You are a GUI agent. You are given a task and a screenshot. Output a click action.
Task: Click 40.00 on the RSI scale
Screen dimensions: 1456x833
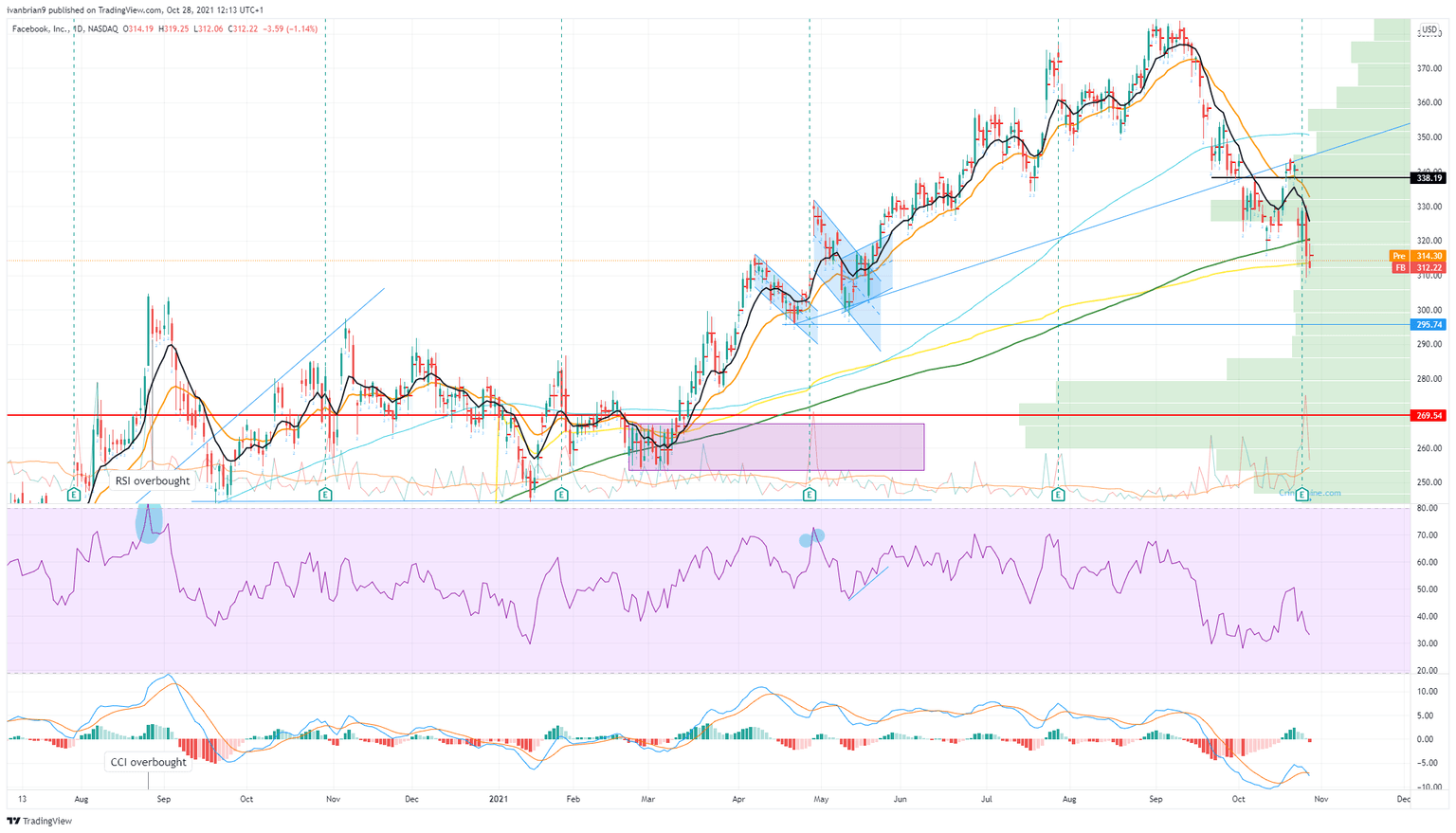(1428, 616)
